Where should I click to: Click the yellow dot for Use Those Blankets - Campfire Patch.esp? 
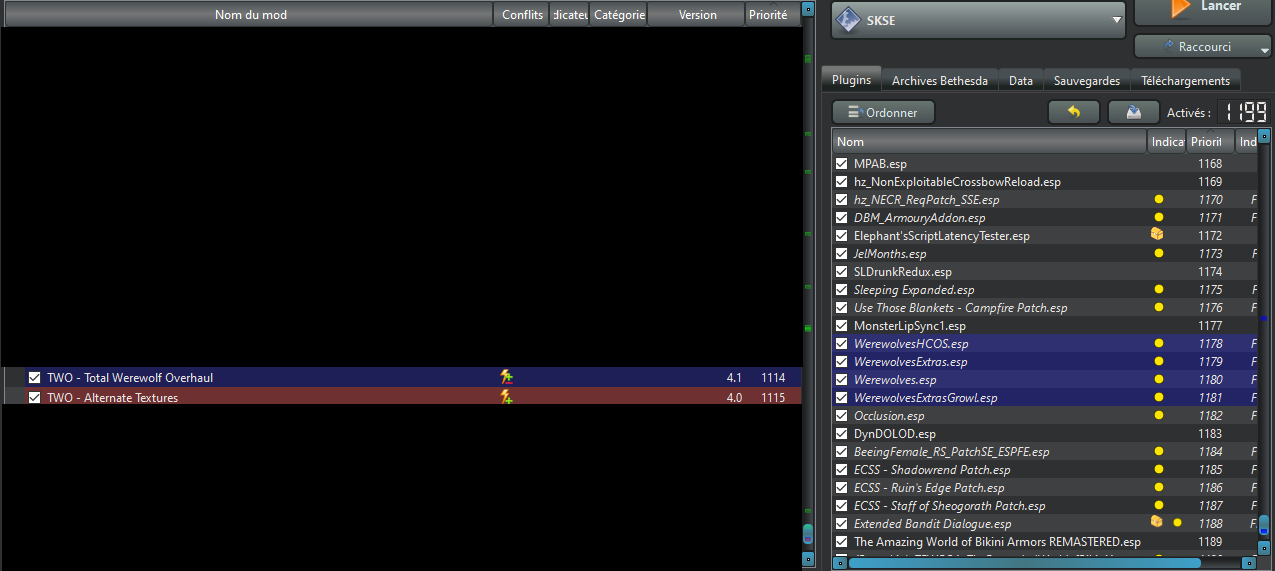pos(1159,308)
